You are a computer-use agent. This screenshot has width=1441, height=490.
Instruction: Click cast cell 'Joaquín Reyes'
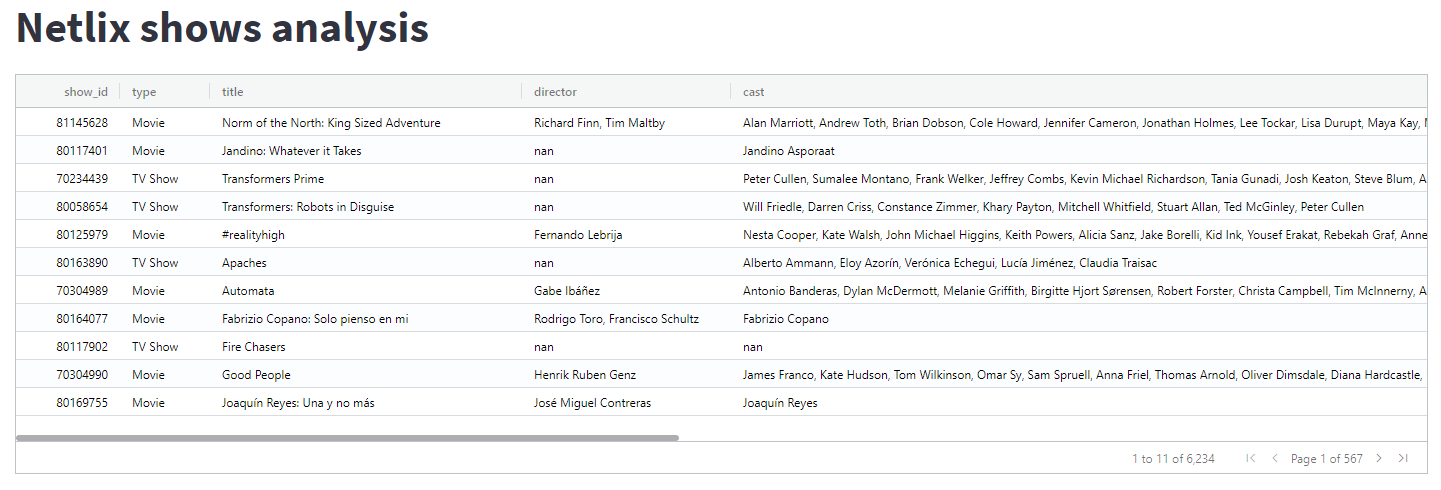pyautogui.click(x=780, y=403)
